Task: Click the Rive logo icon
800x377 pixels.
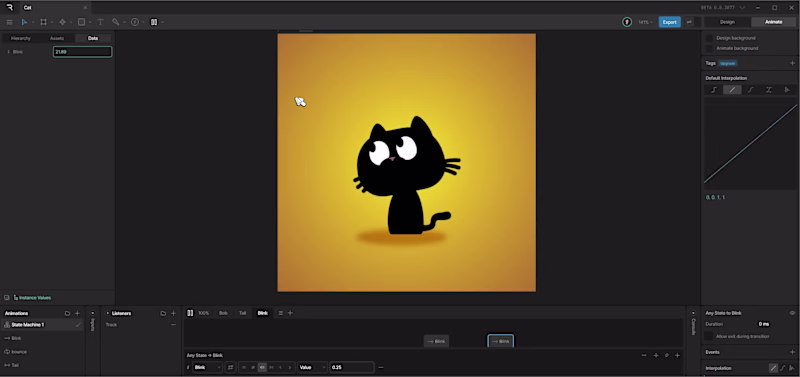Action: coord(9,7)
